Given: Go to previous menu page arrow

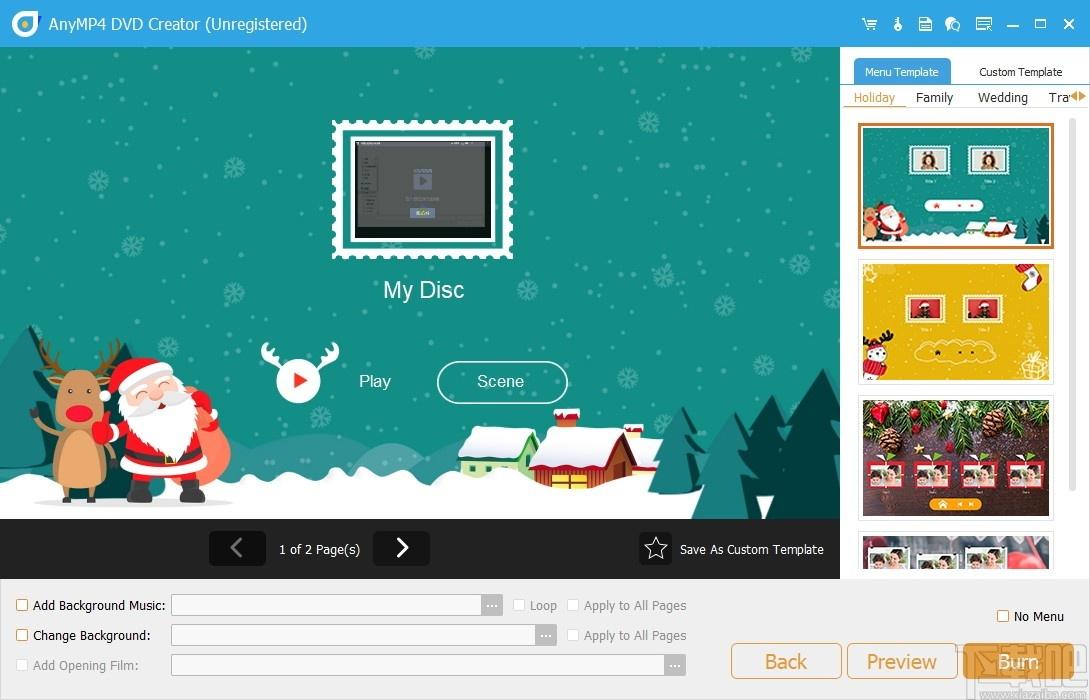Looking at the screenshot, I should (x=237, y=548).
